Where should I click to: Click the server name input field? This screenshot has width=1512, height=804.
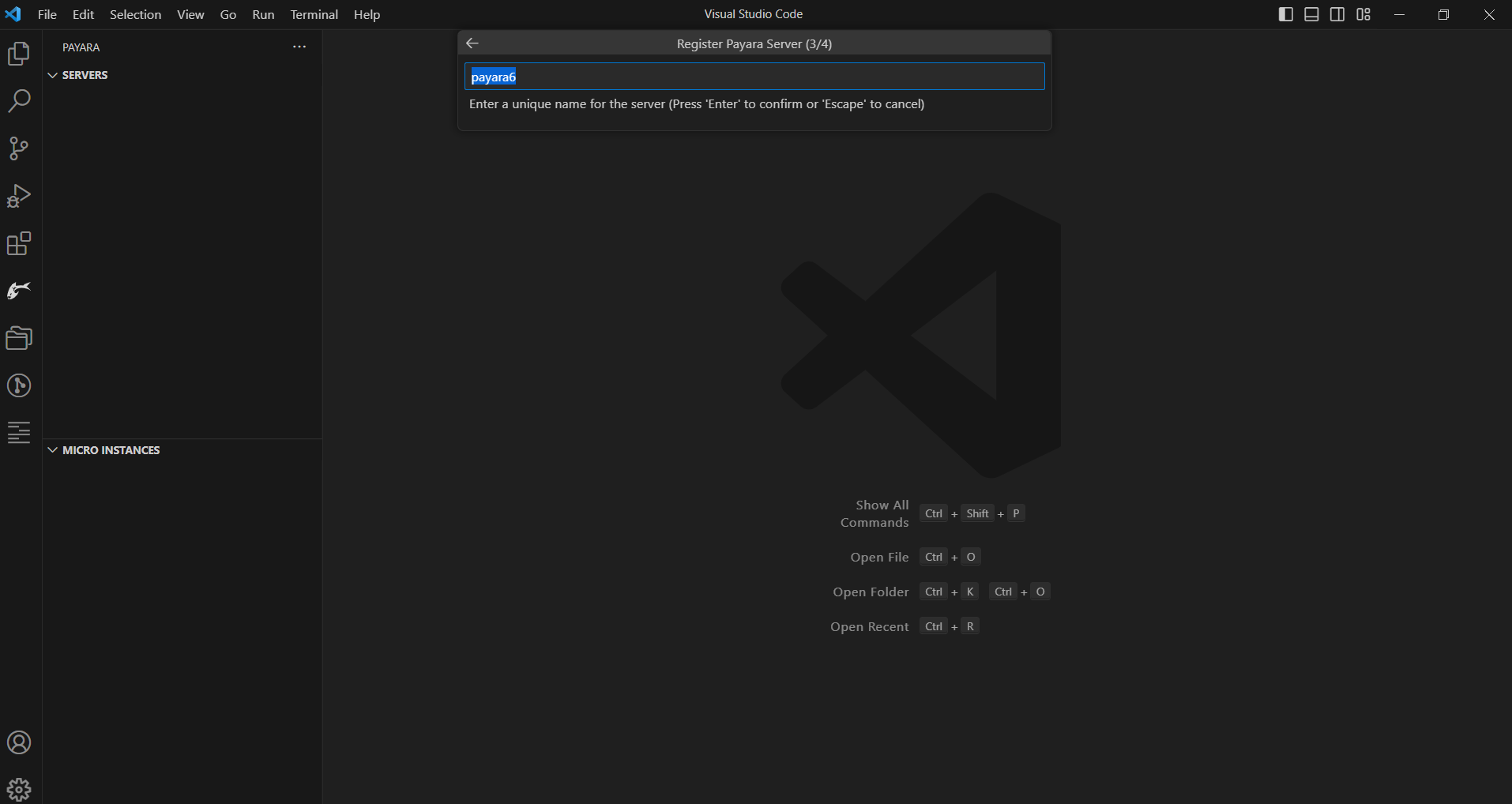click(754, 77)
